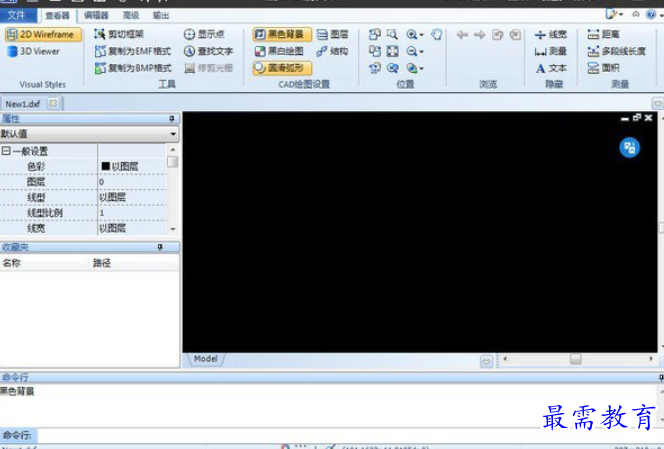This screenshot has width=664, height=449.
Task: Open the 图层 layers dialog
Action: coord(332,34)
